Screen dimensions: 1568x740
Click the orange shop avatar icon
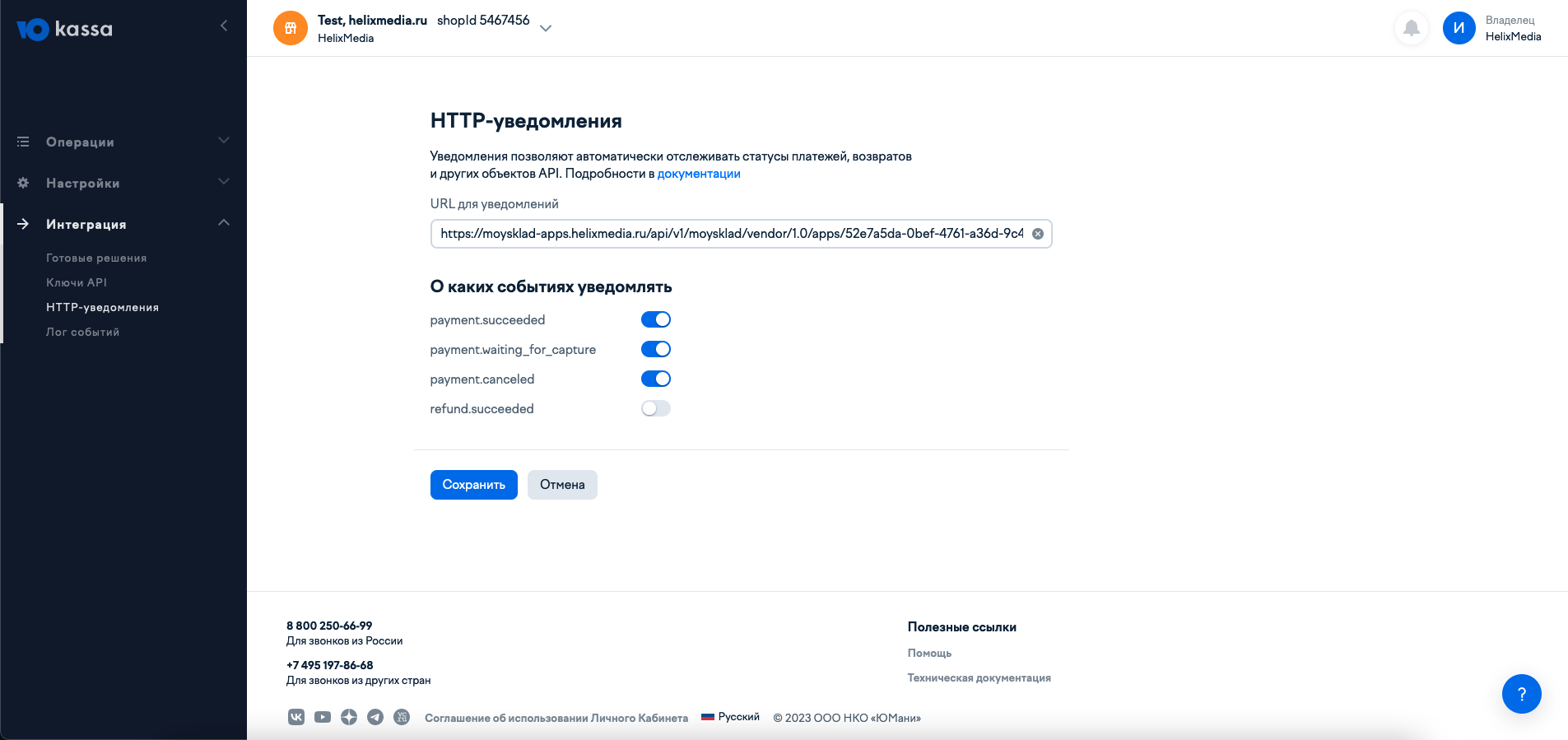coord(291,28)
